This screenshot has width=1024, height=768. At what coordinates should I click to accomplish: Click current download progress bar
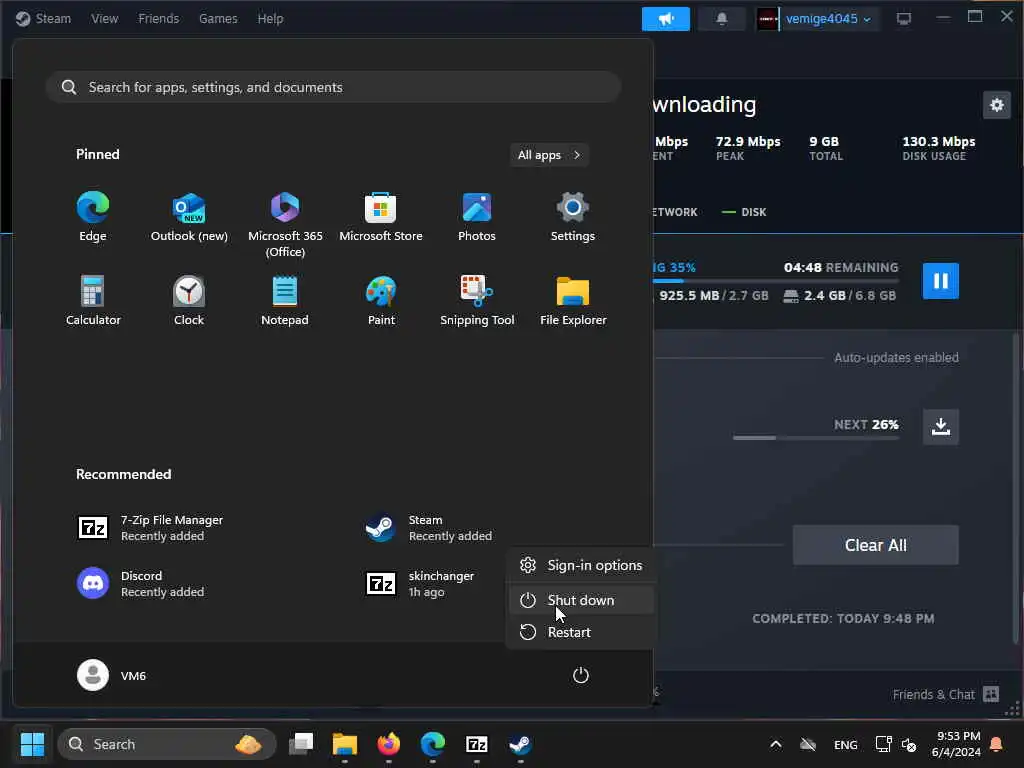776,281
